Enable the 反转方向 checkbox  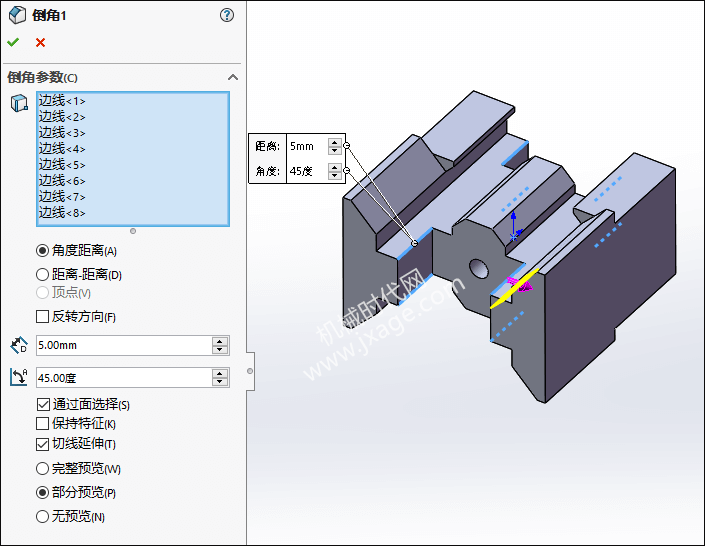tap(42, 317)
